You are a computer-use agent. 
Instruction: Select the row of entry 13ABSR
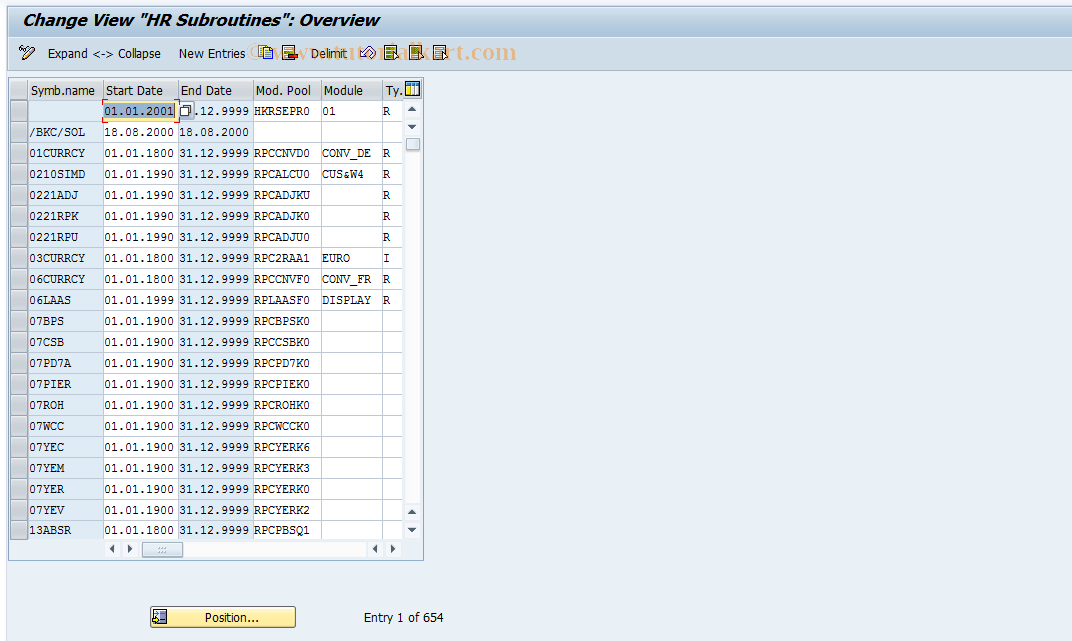click(19, 530)
